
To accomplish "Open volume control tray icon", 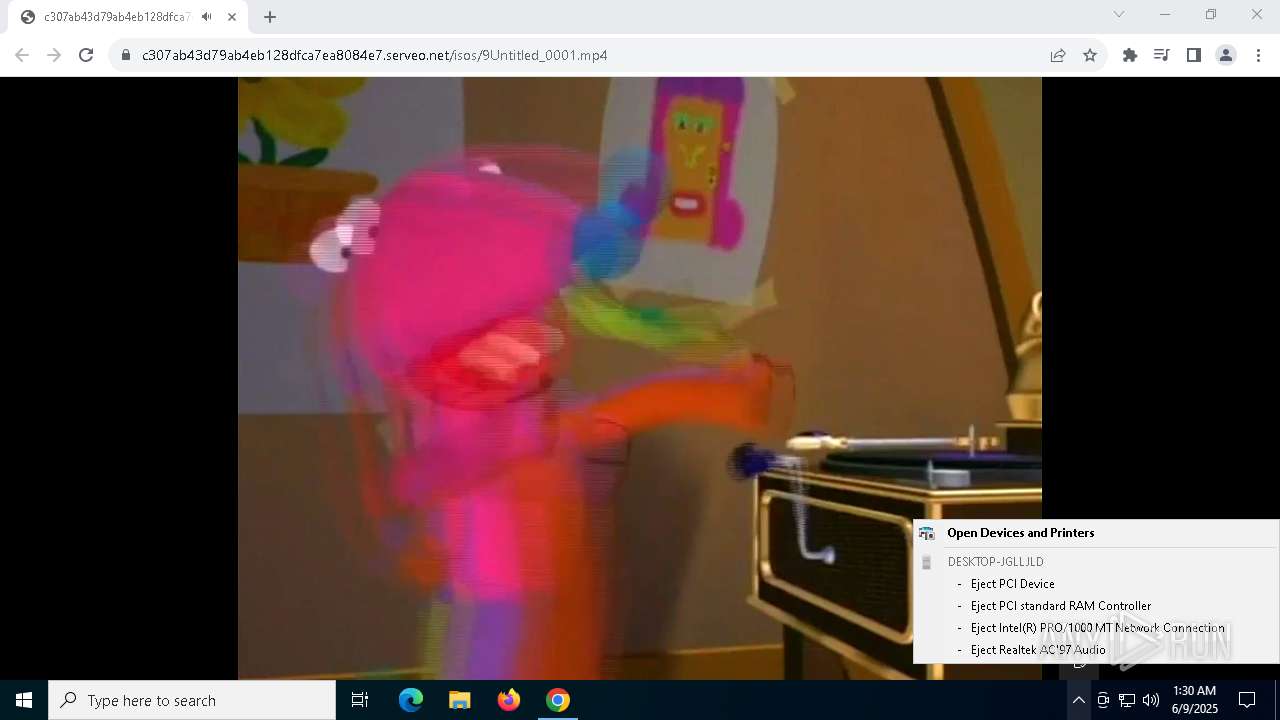I will [1151, 700].
